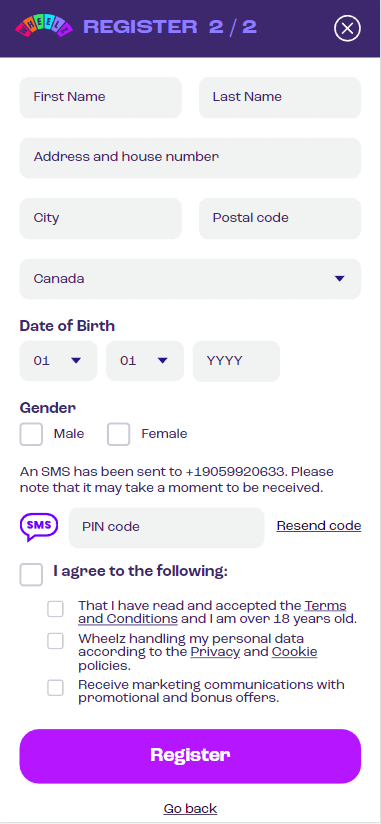The height and width of the screenshot is (824, 381).
Task: Click the Register button
Action: pos(190,756)
